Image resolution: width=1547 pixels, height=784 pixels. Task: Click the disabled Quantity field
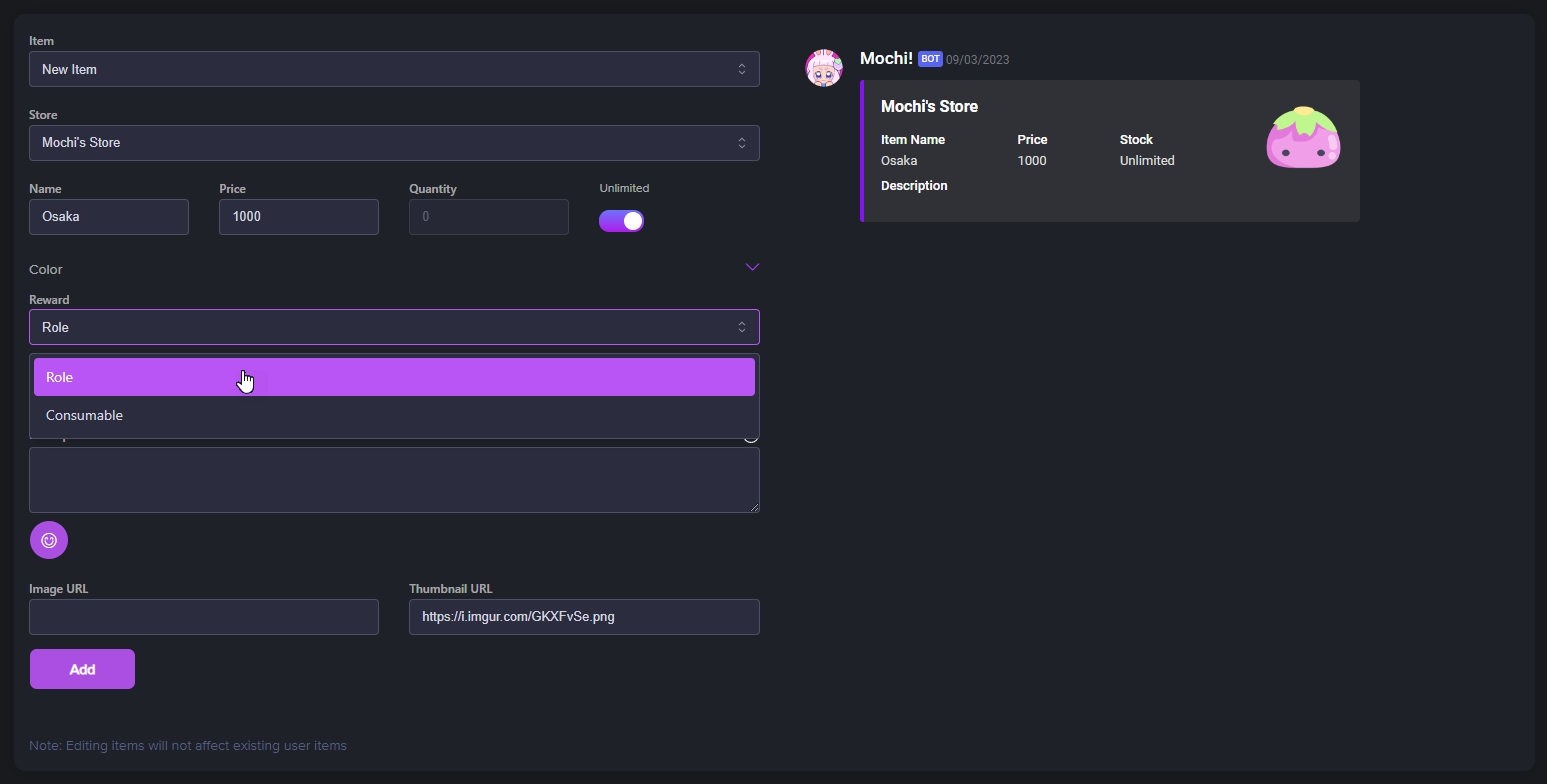[488, 217]
